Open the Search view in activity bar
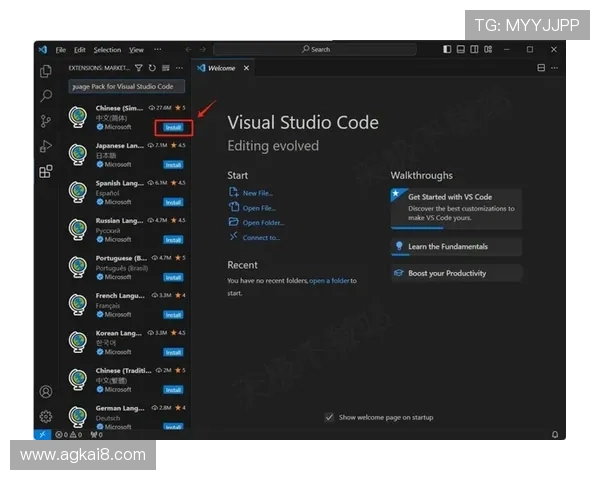The height and width of the screenshot is (480, 600). tap(45, 96)
